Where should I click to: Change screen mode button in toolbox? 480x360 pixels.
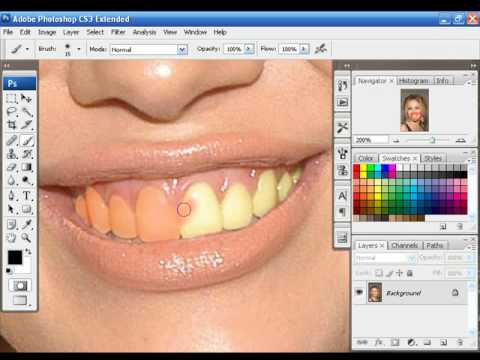(x=20, y=300)
